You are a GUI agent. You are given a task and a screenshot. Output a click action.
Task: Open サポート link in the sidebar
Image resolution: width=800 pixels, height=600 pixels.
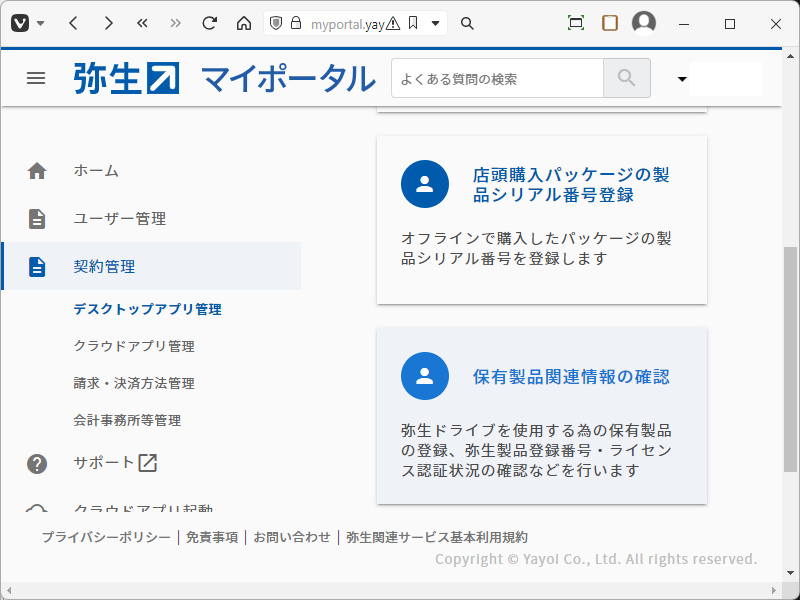coord(104,463)
